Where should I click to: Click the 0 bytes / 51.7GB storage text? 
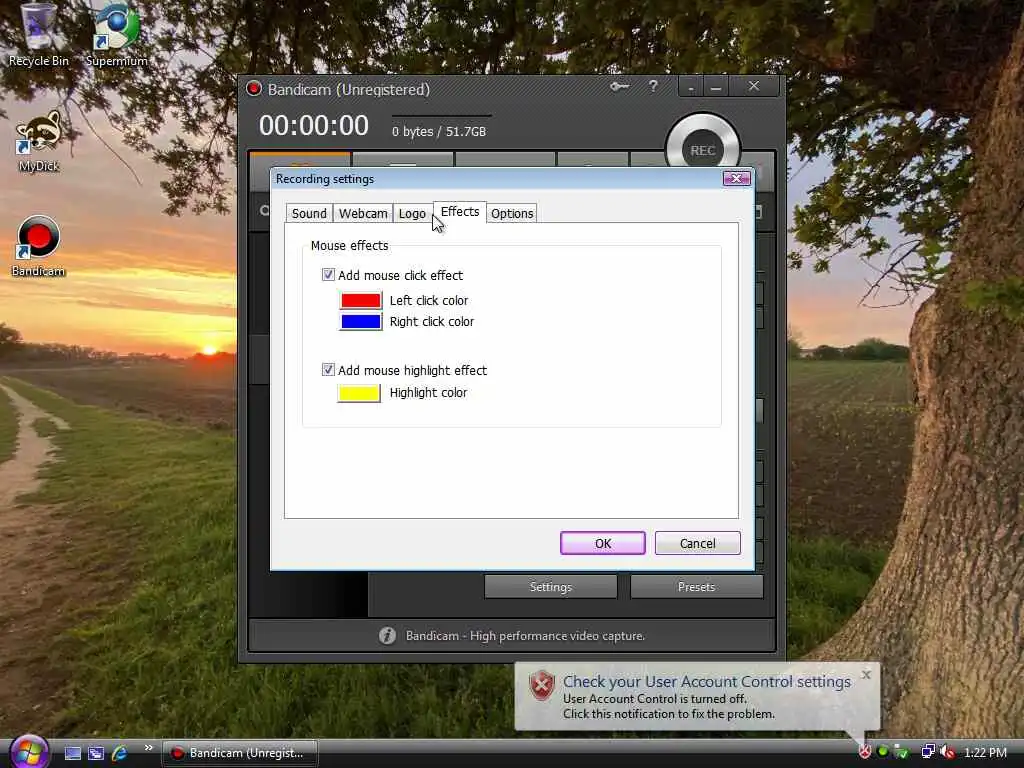pyautogui.click(x=439, y=131)
